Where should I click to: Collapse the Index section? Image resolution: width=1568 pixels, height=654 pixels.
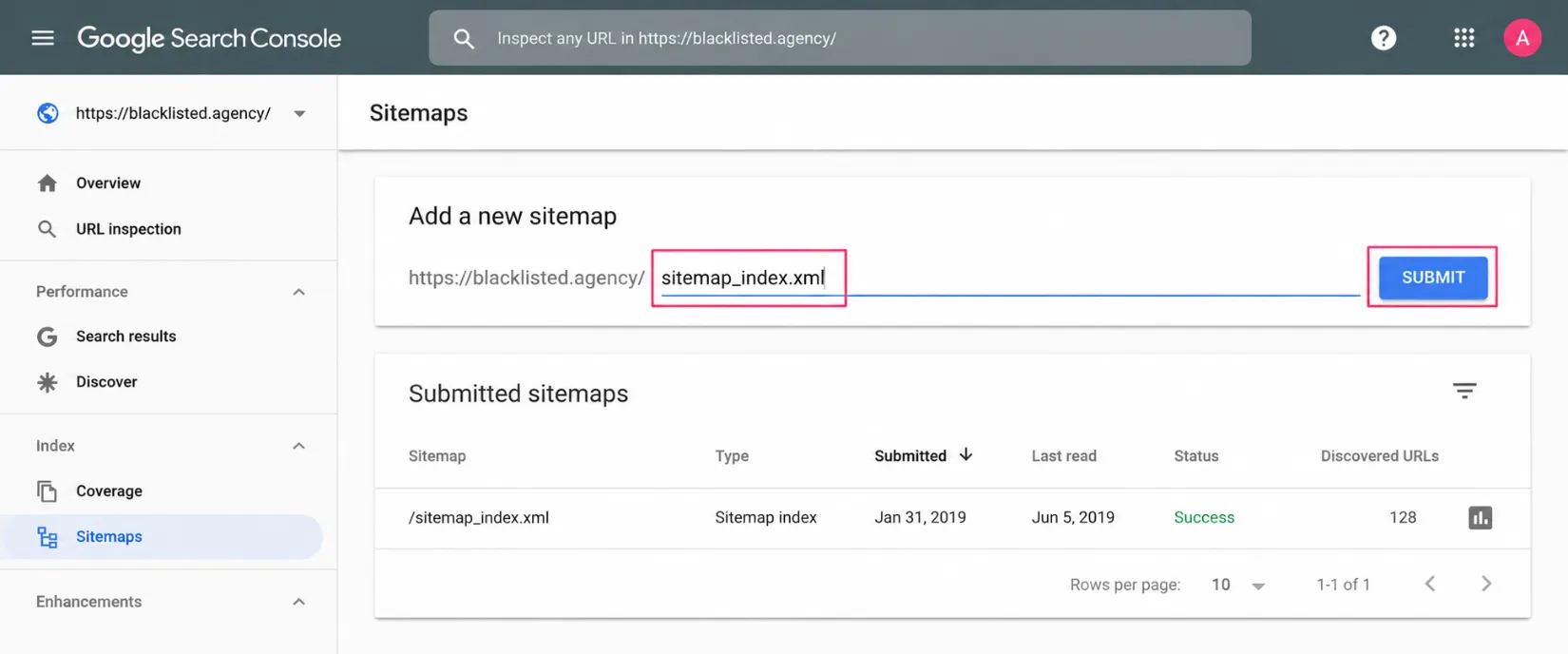pos(298,446)
